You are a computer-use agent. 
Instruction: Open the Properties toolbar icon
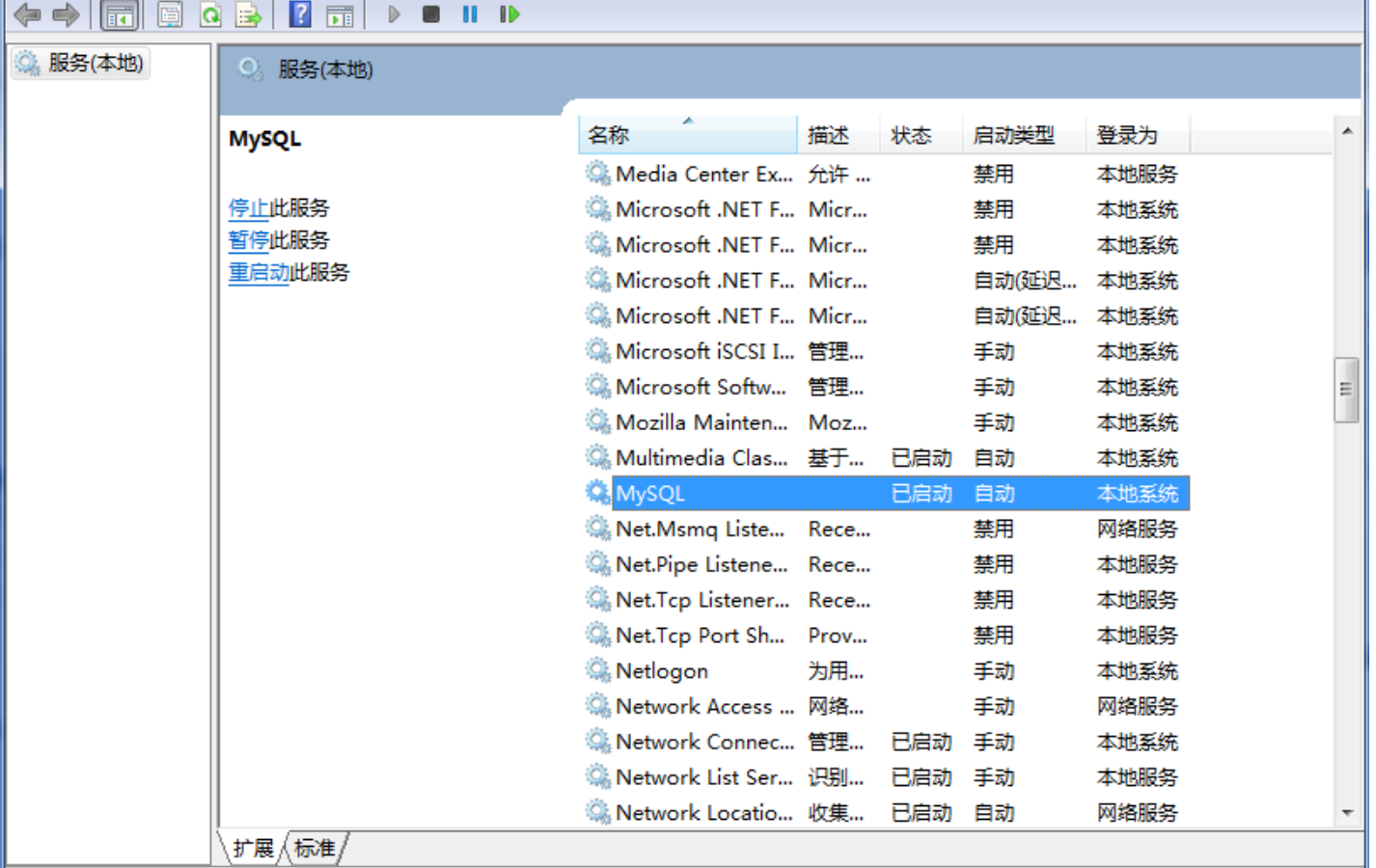click(170, 14)
